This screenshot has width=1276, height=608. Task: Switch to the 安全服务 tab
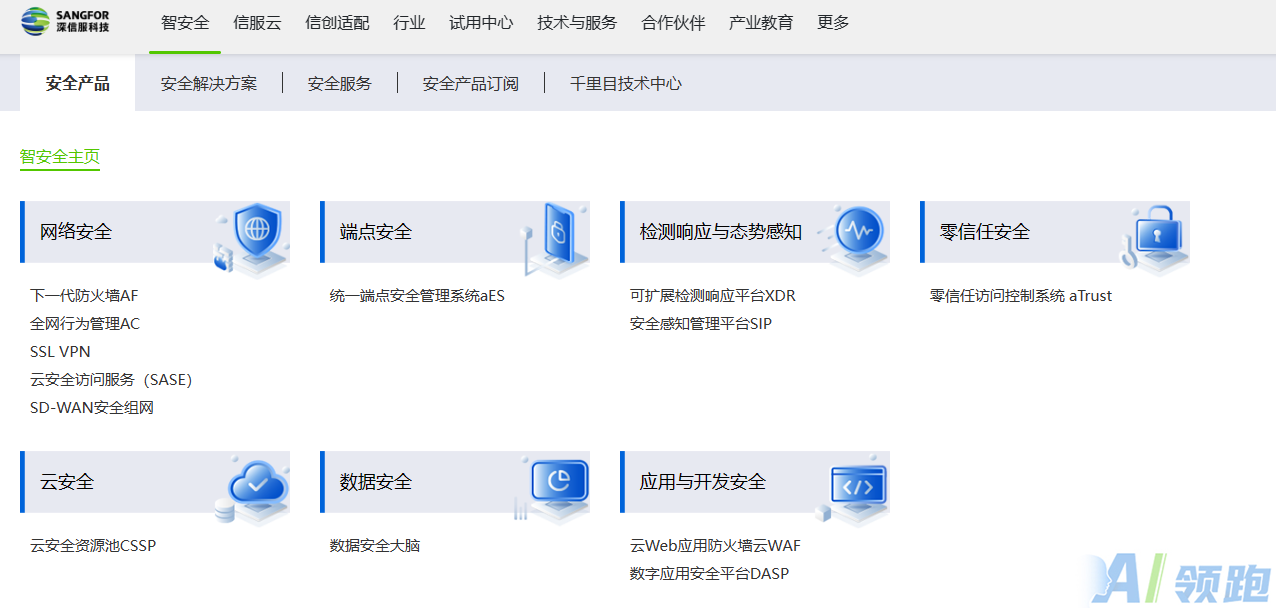[340, 83]
